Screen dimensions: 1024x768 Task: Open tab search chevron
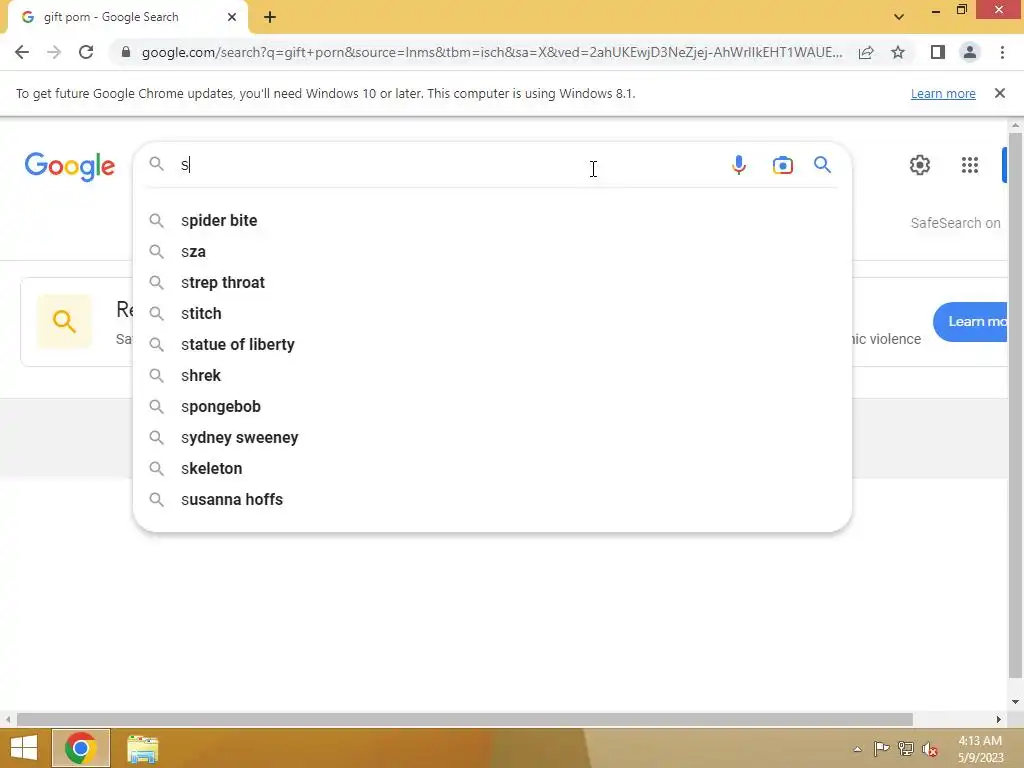point(899,17)
